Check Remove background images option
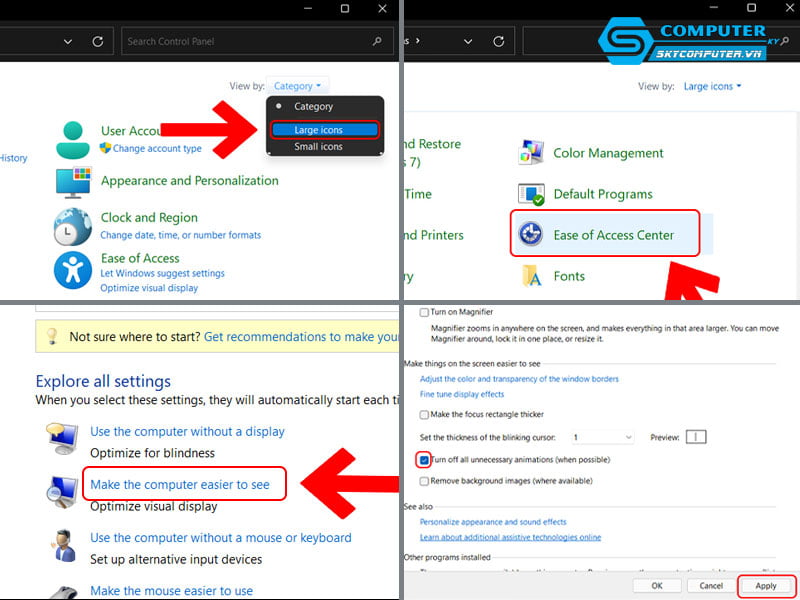Image resolution: width=800 pixels, height=600 pixels. [425, 481]
